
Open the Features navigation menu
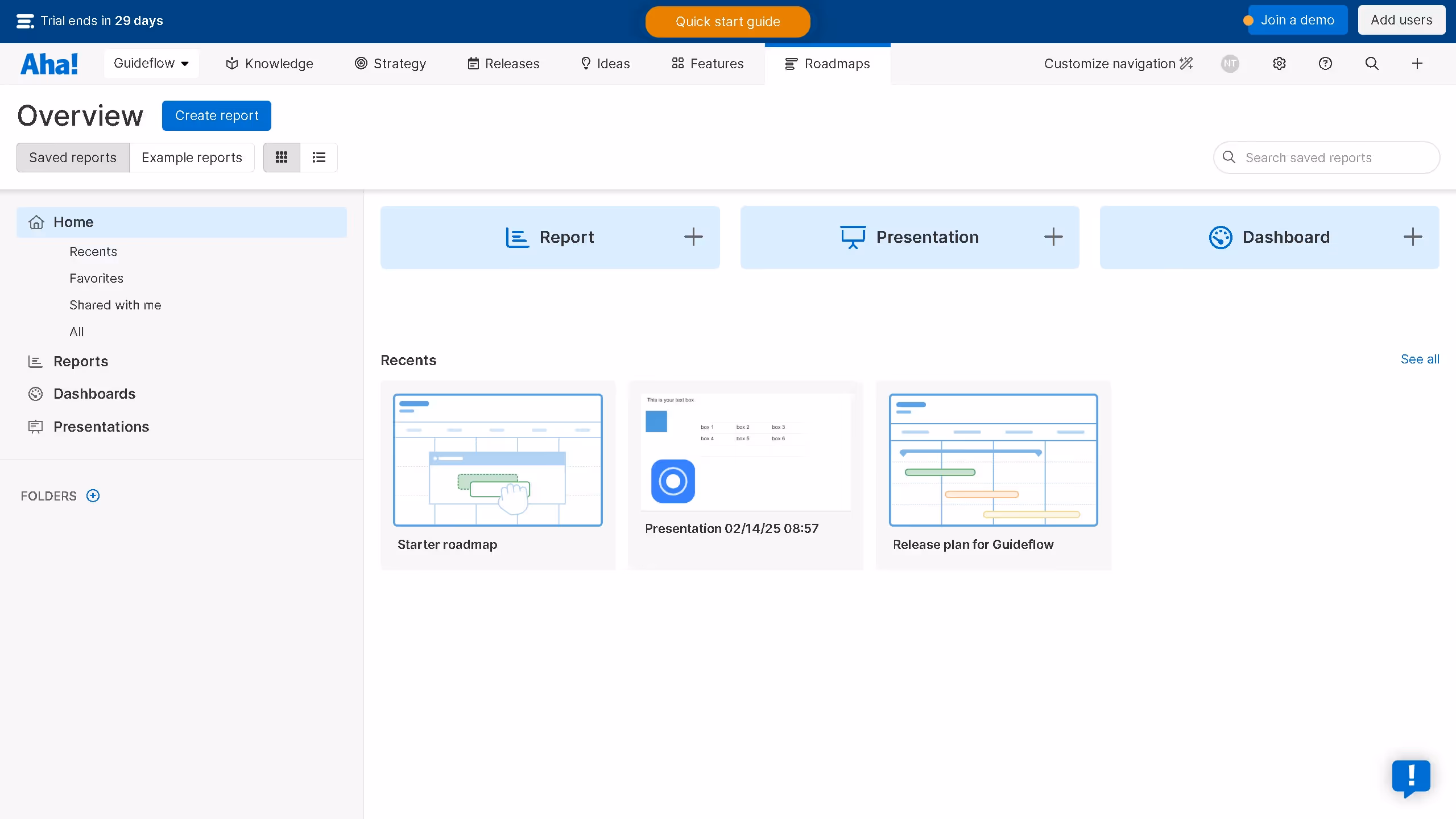click(708, 64)
